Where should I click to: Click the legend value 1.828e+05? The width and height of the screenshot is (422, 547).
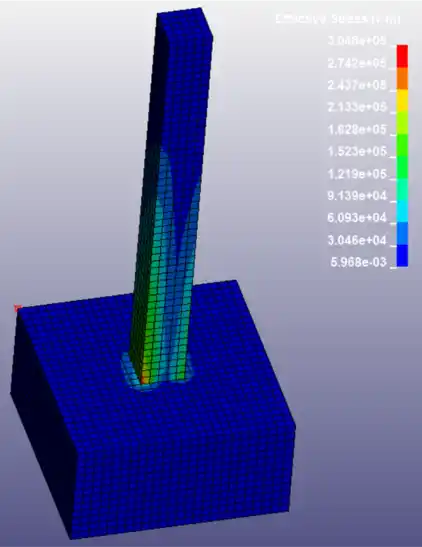(x=357, y=130)
